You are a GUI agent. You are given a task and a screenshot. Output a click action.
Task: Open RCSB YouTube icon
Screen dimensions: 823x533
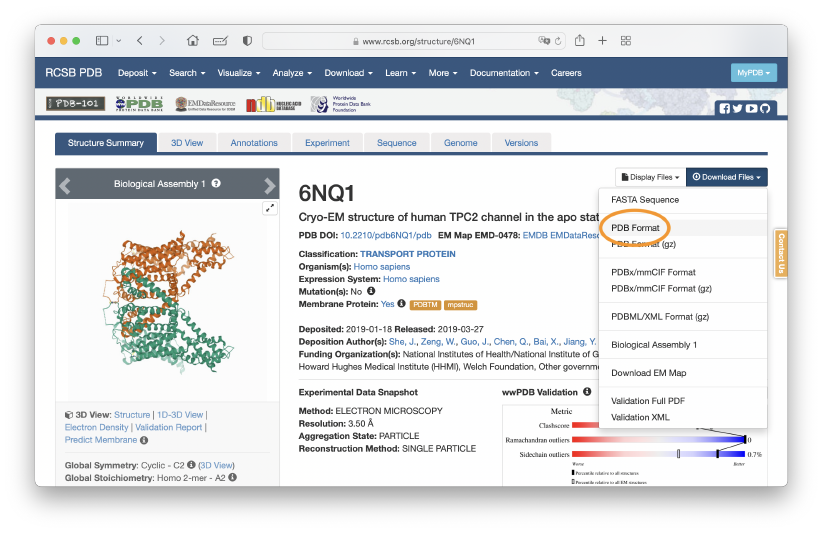(751, 109)
